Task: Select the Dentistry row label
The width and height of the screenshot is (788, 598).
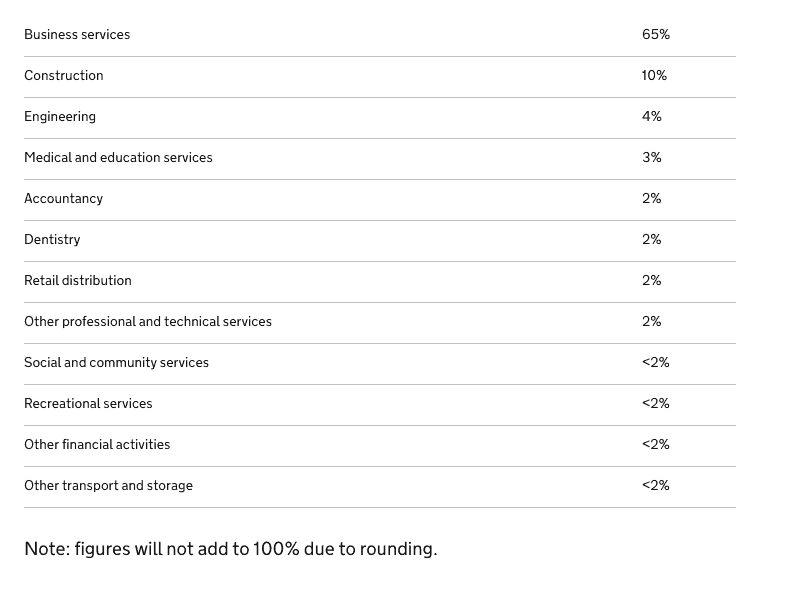Action: pyautogui.click(x=52, y=240)
